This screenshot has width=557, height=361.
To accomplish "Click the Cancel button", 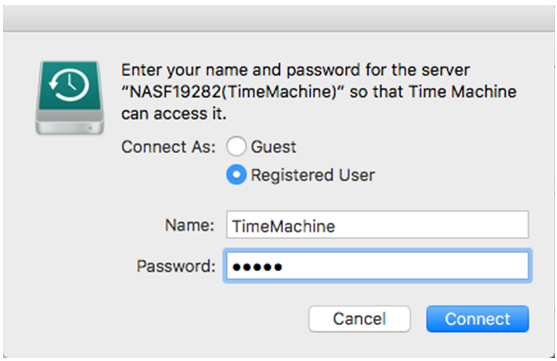I will [x=359, y=319].
